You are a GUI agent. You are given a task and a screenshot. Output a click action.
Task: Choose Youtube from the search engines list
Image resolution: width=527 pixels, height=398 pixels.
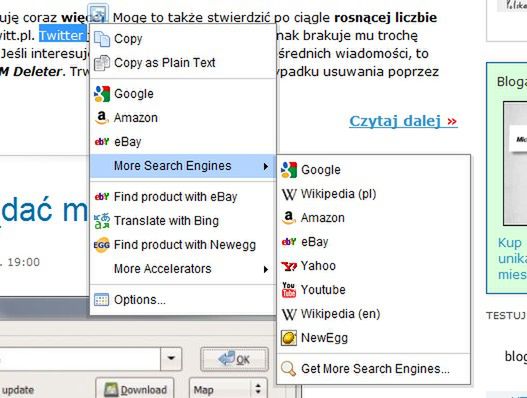(x=373, y=290)
